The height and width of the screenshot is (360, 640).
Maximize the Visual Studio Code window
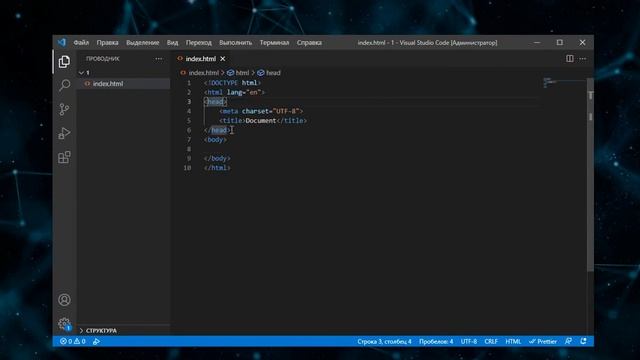(x=560, y=42)
